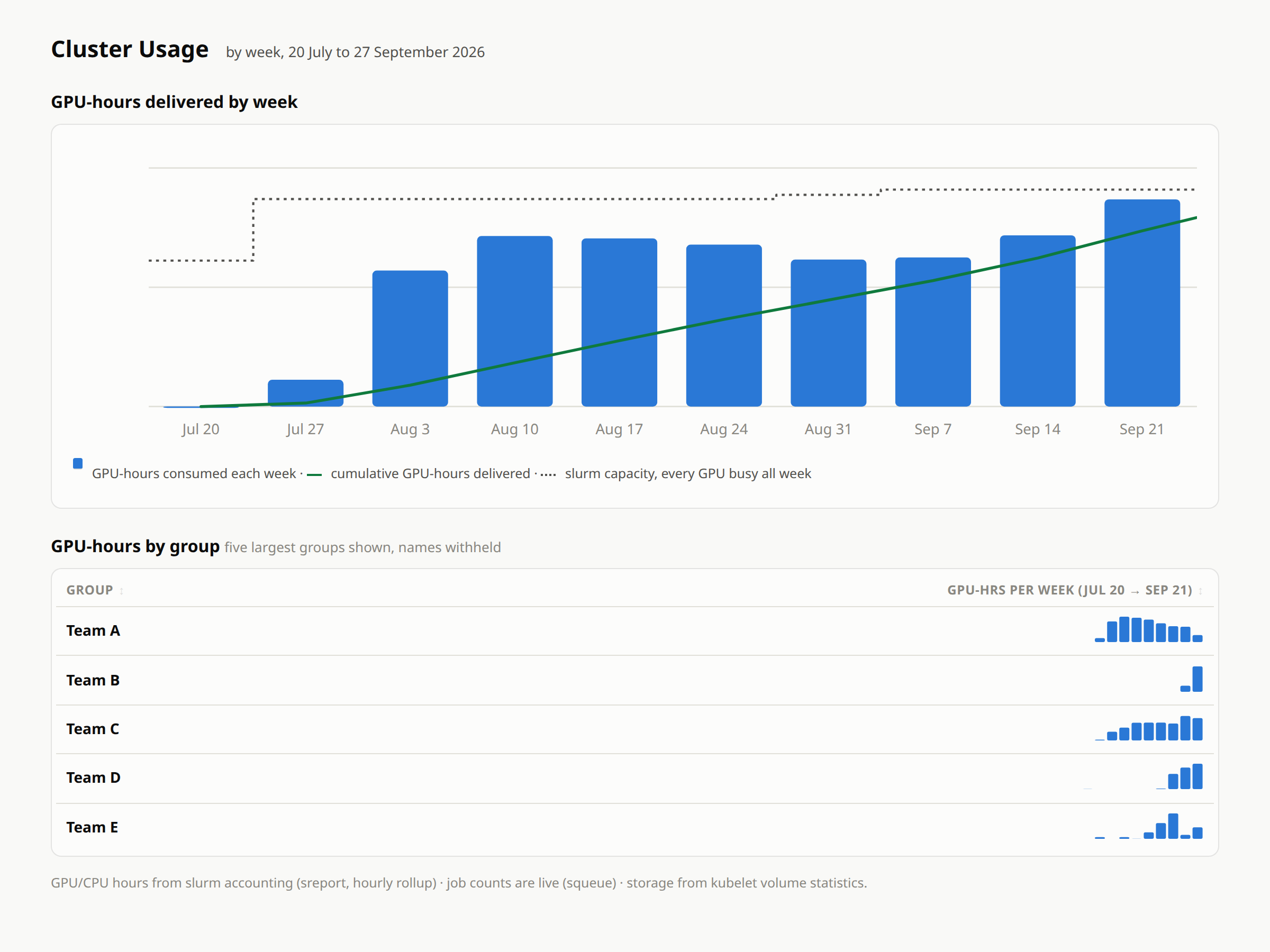Select the Aug 17 bar in the chart
1270x952 pixels.
[619, 323]
